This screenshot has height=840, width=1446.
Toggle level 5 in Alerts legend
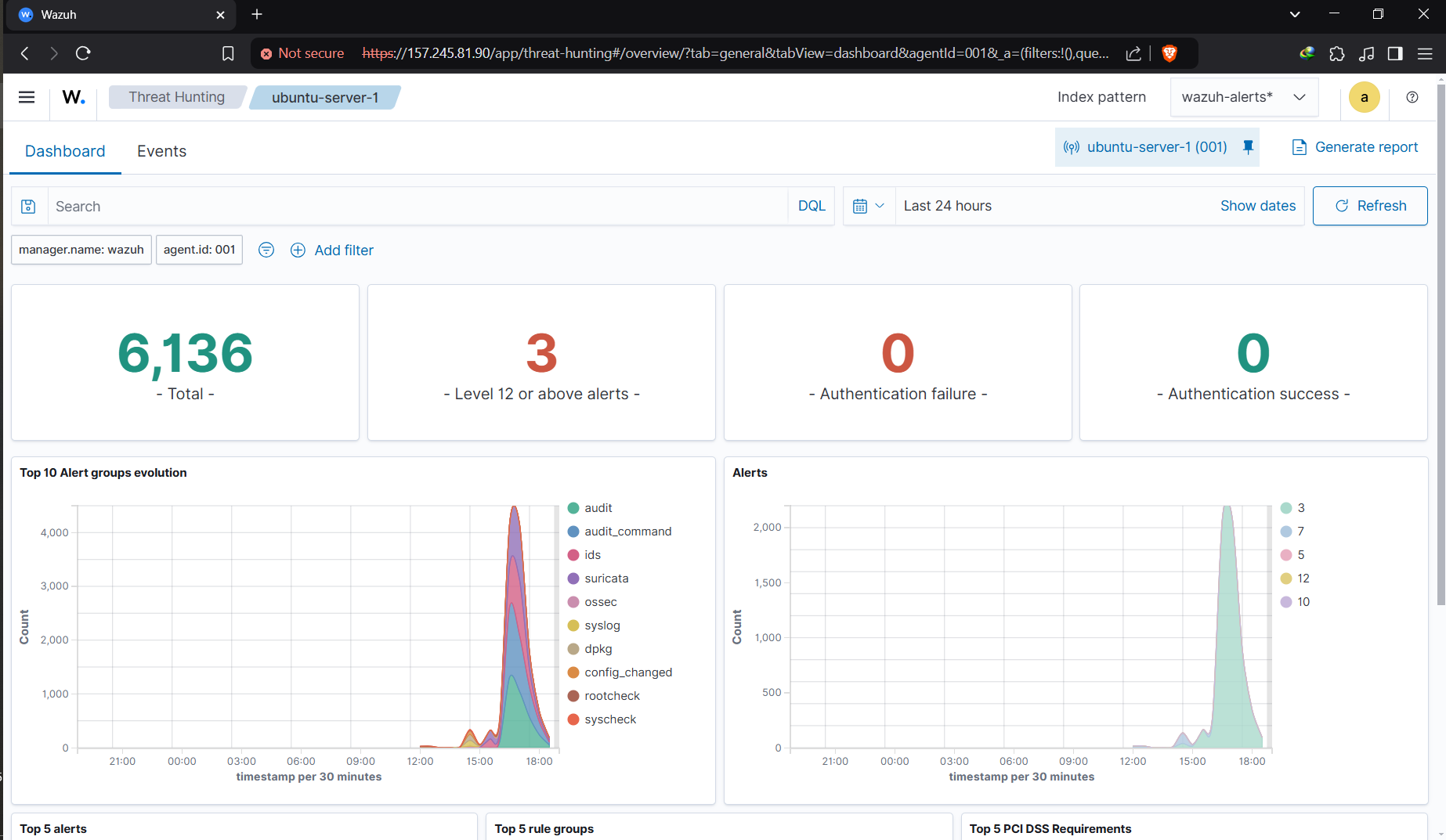[1292, 555]
